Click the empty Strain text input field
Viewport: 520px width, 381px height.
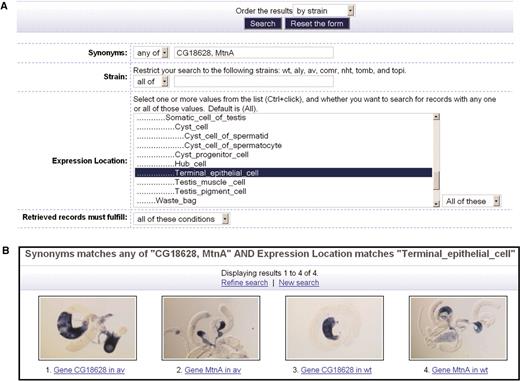point(253,81)
